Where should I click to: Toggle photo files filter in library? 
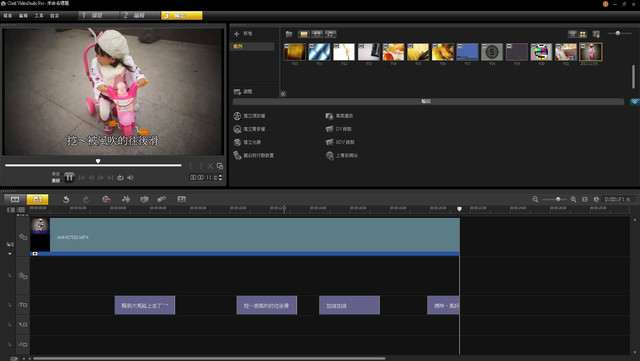coord(317,34)
